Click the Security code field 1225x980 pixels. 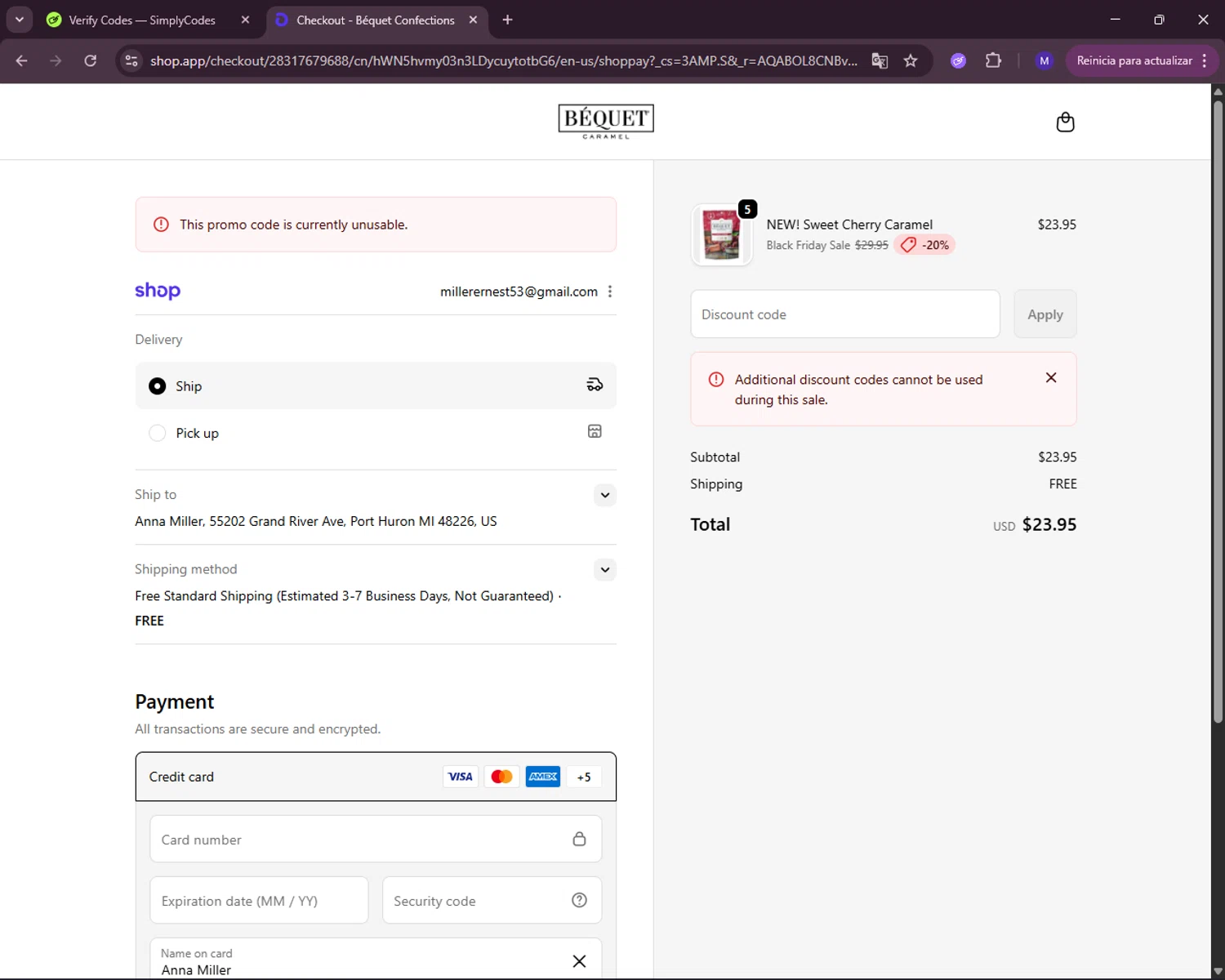(x=492, y=901)
